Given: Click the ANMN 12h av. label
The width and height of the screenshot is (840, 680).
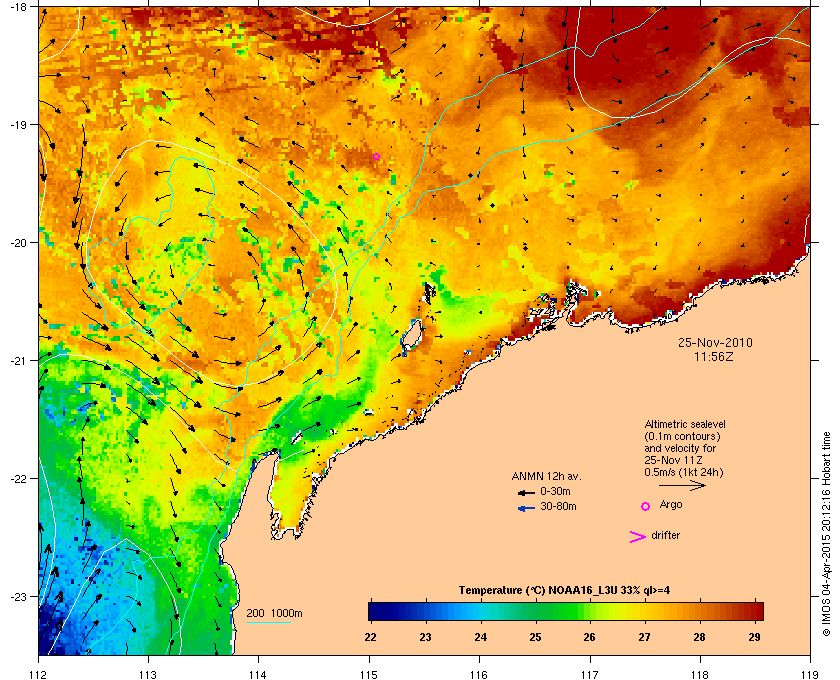Looking at the screenshot, I should click(x=546, y=476).
